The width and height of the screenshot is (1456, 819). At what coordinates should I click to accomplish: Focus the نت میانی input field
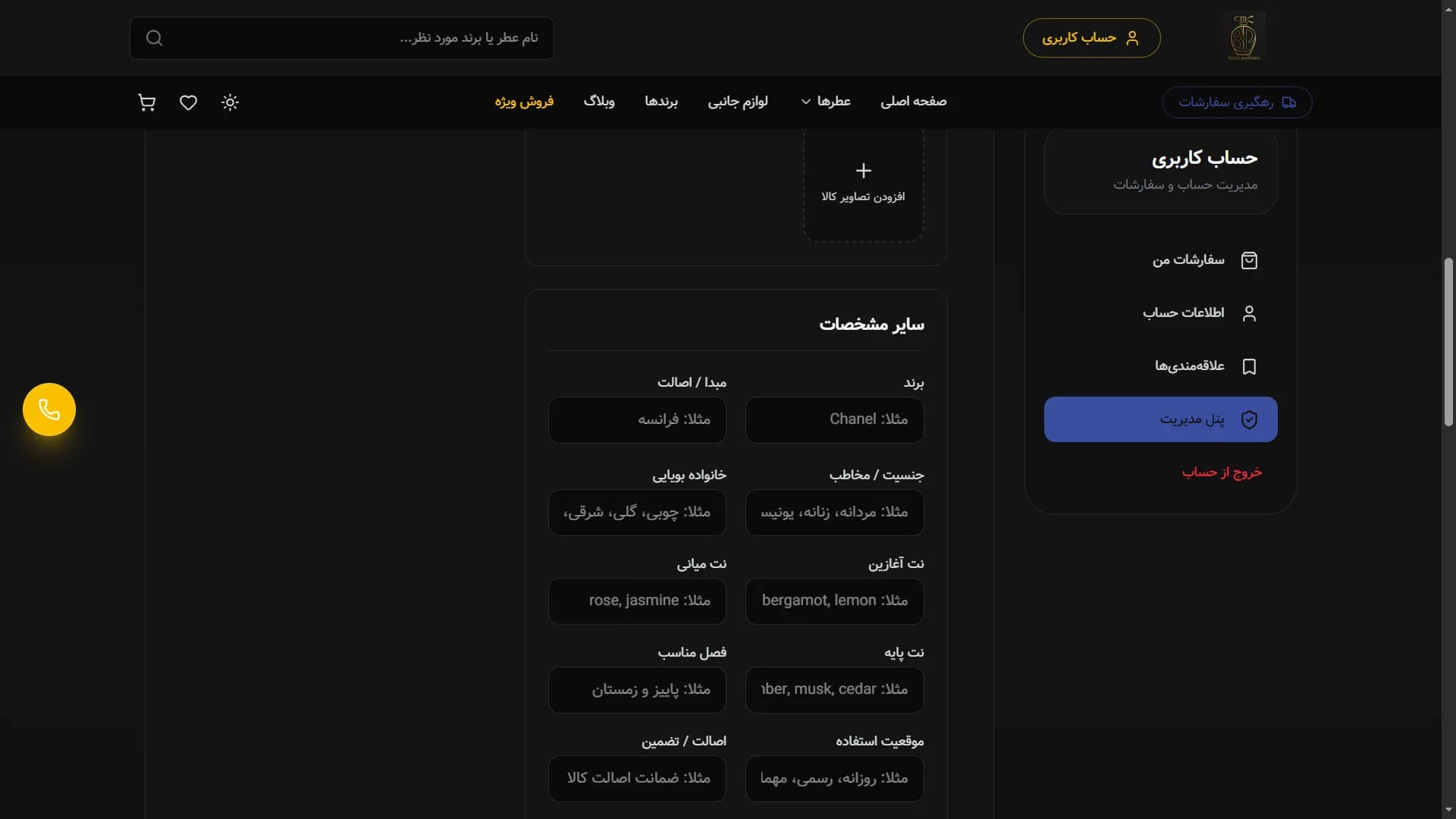(637, 601)
